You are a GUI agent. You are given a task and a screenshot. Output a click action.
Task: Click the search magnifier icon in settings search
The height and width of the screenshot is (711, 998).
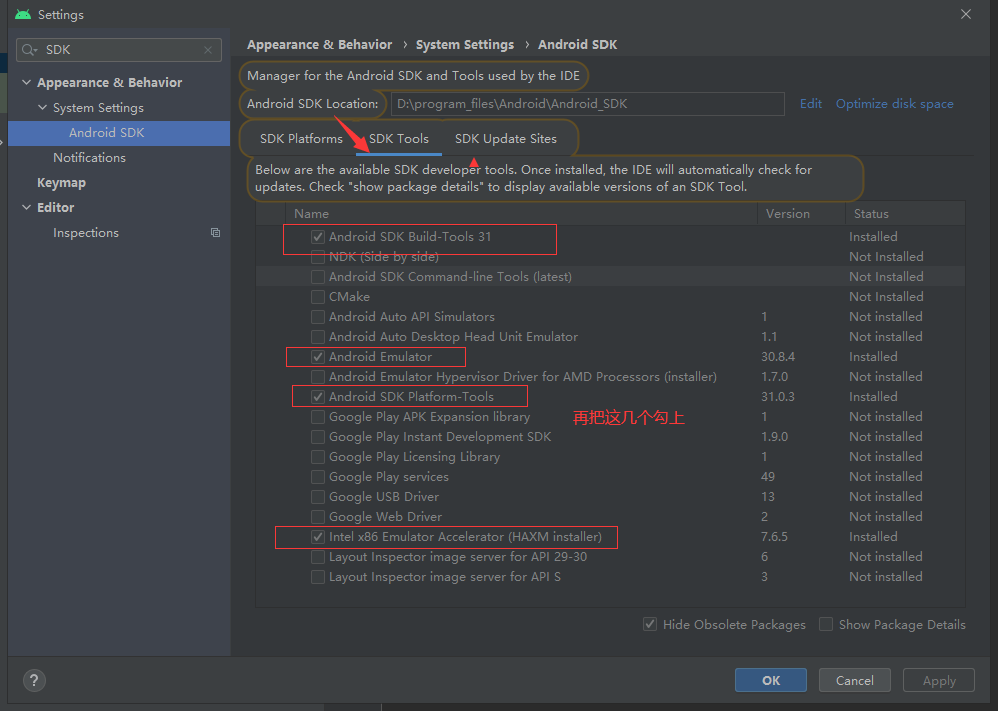coord(28,50)
